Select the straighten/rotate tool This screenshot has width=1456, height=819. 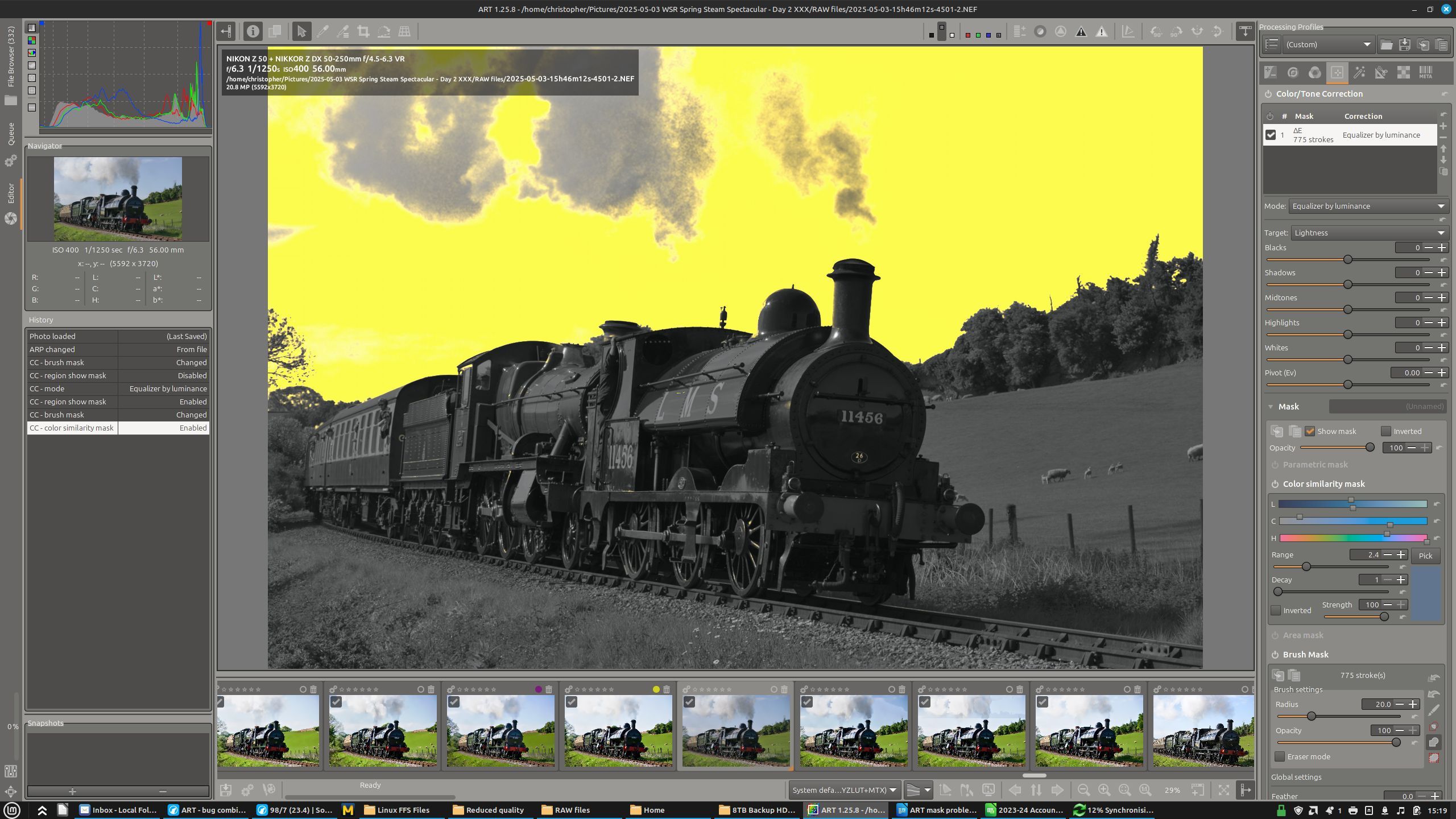tap(384, 31)
